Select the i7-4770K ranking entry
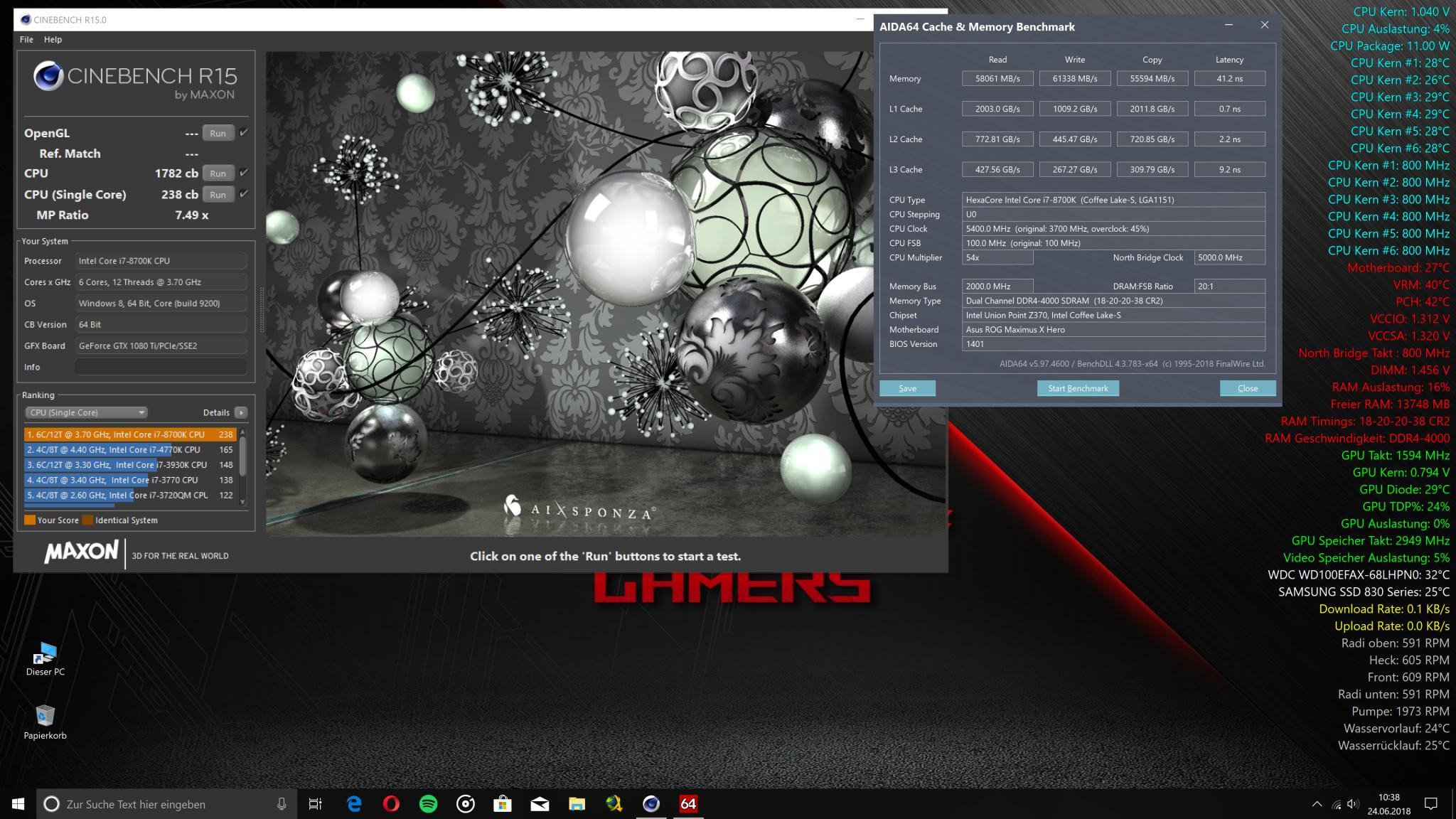 coord(130,449)
